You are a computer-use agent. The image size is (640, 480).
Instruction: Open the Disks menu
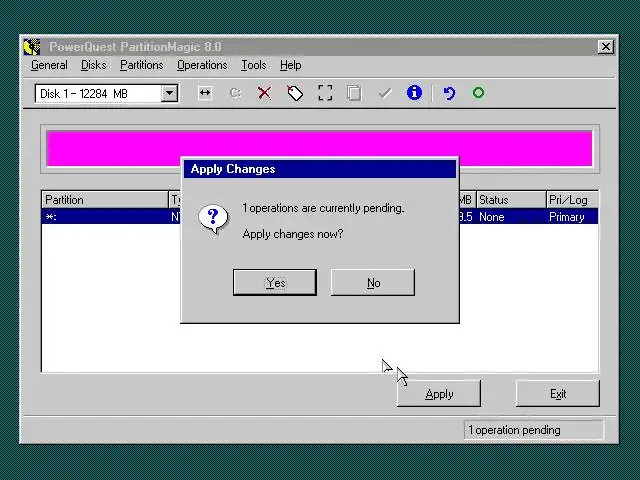(93, 65)
